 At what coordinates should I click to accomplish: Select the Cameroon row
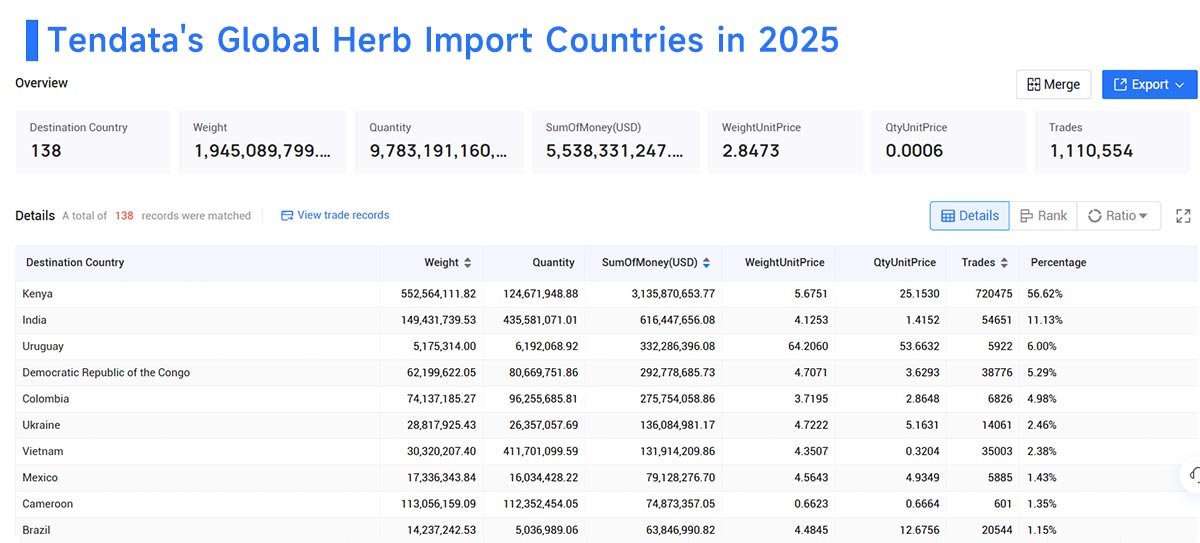[x=607, y=504]
